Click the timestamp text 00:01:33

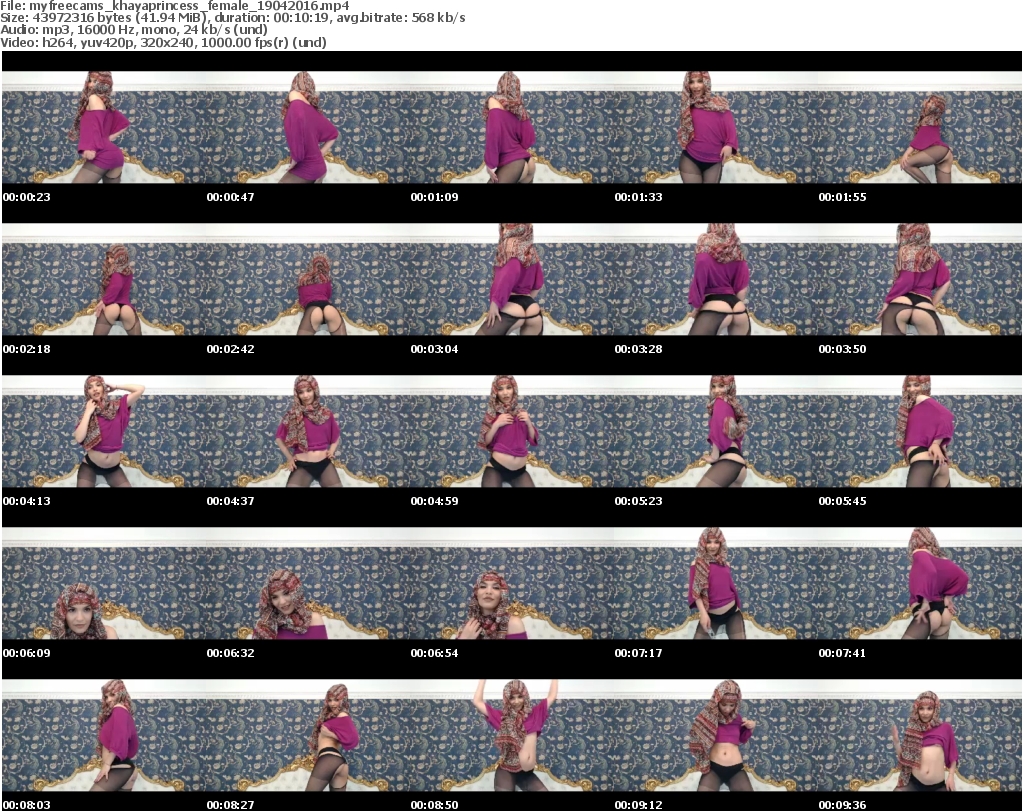(638, 197)
